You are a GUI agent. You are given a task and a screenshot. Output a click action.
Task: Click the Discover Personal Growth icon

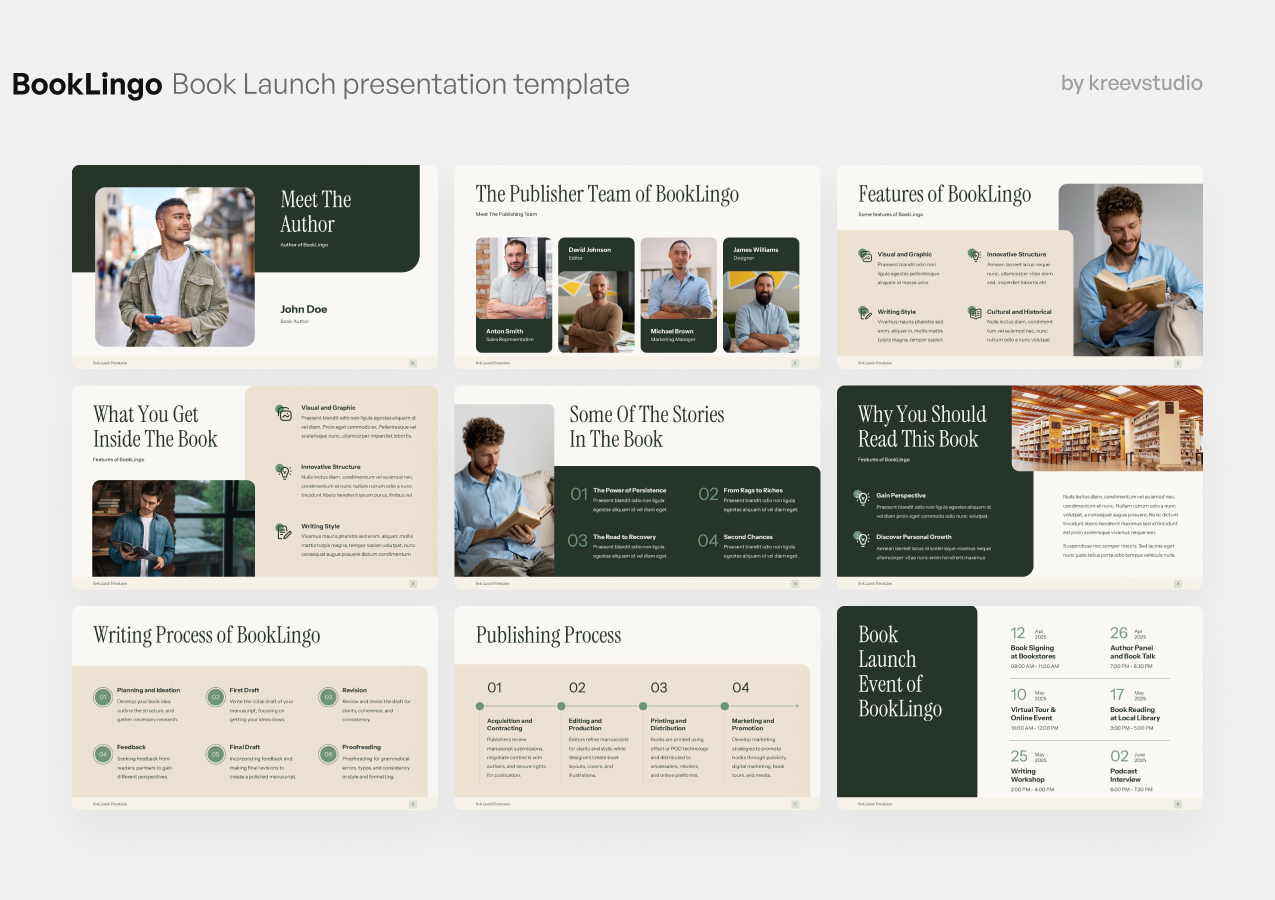pyautogui.click(x=863, y=538)
